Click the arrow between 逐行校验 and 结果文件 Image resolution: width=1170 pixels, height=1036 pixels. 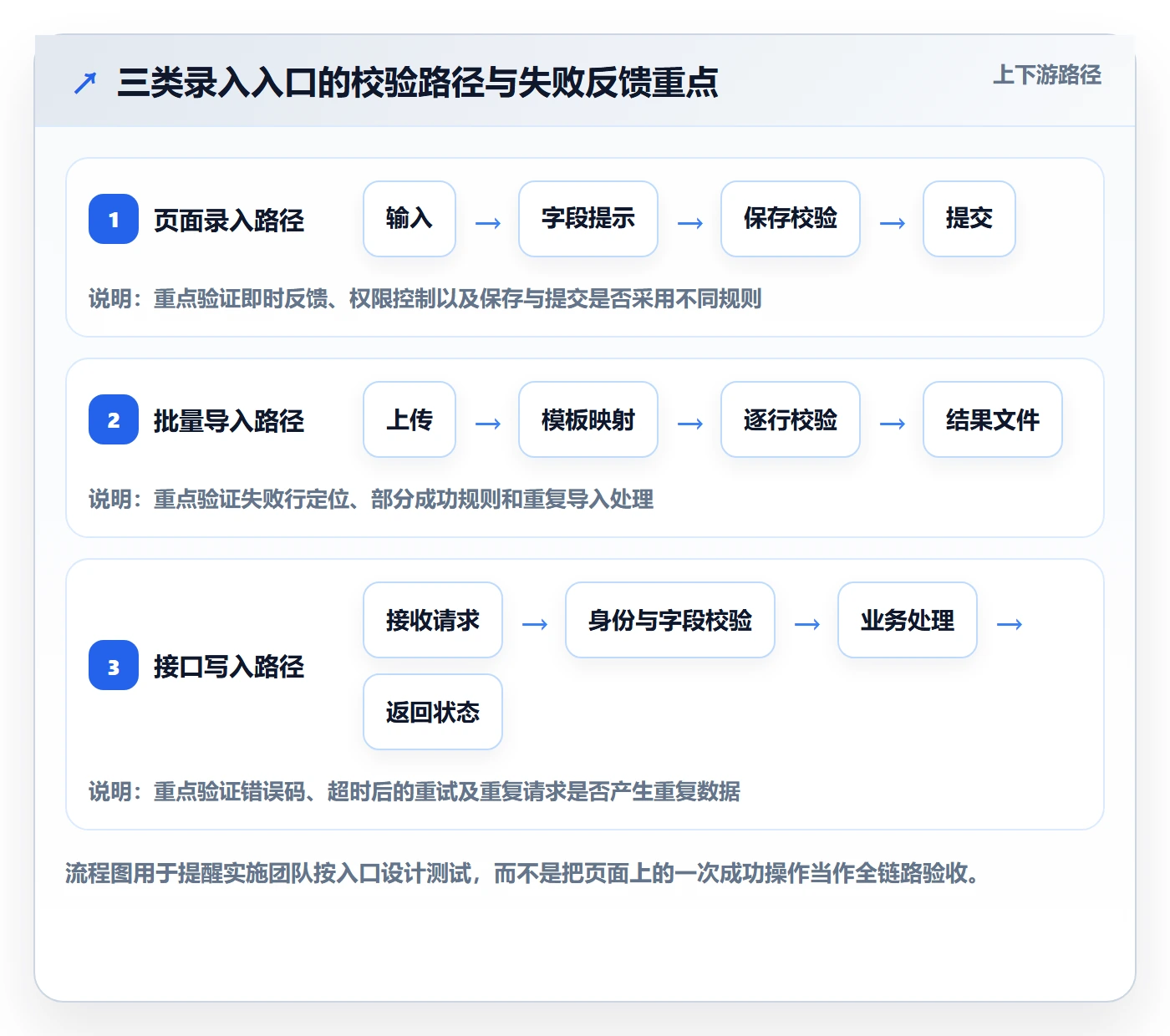coord(893,424)
